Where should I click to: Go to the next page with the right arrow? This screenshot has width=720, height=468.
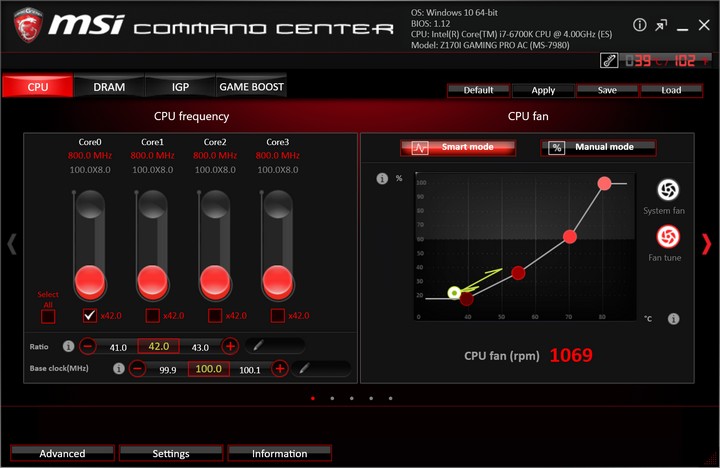pyautogui.click(x=706, y=244)
